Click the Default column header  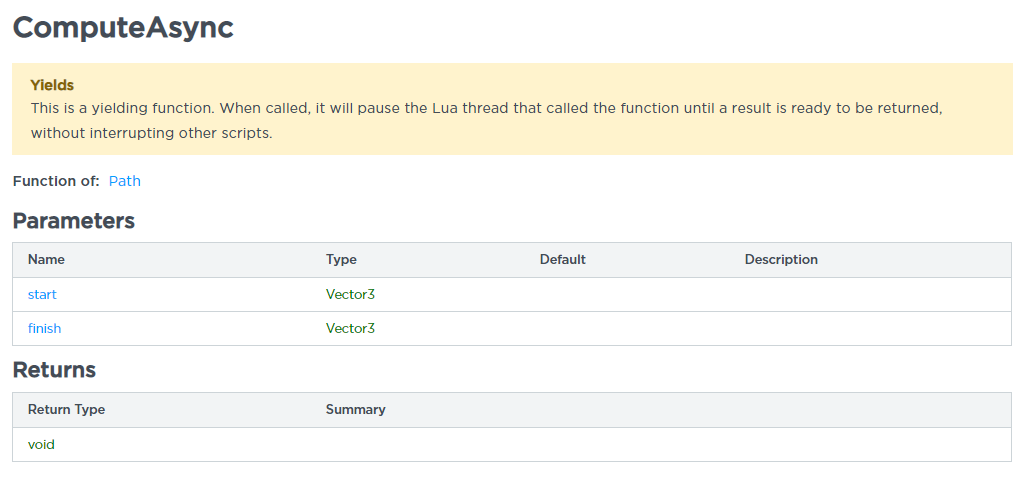tap(562, 259)
